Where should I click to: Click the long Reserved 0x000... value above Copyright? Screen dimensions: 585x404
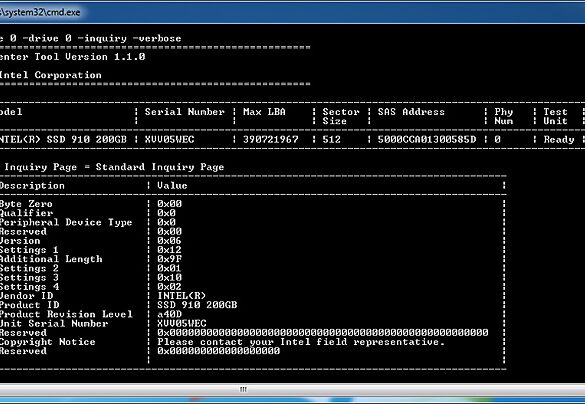click(323, 333)
